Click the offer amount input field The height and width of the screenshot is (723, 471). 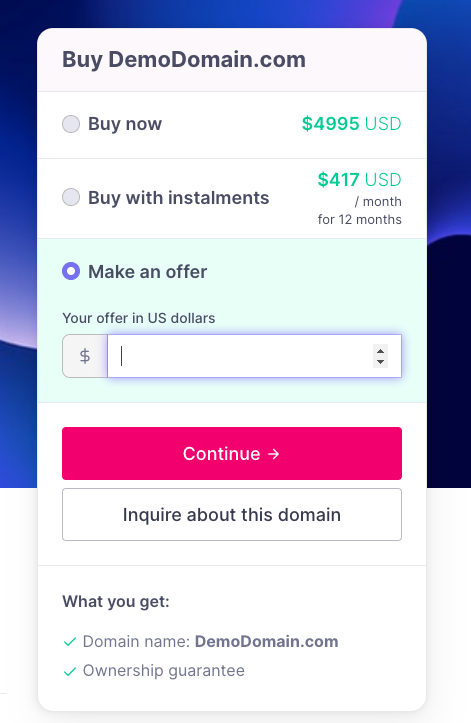coord(254,356)
